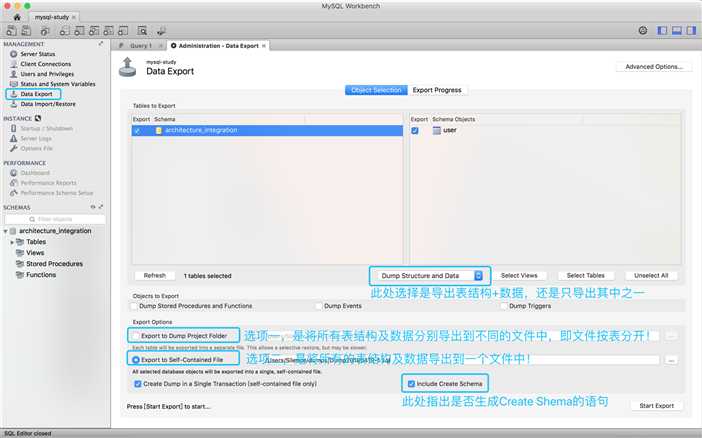Browse for dump project folder path
The image size is (702, 438).
click(671, 336)
